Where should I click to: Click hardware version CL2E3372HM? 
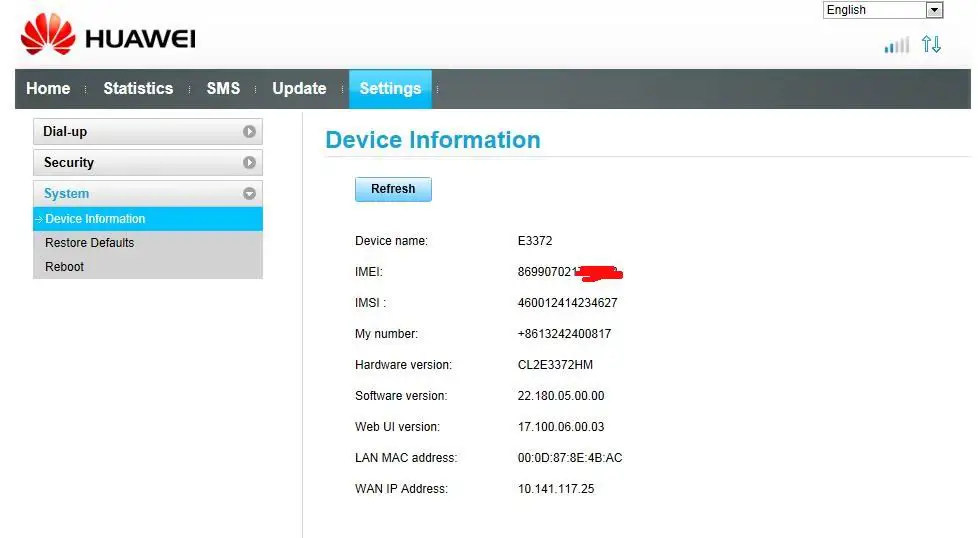[555, 365]
